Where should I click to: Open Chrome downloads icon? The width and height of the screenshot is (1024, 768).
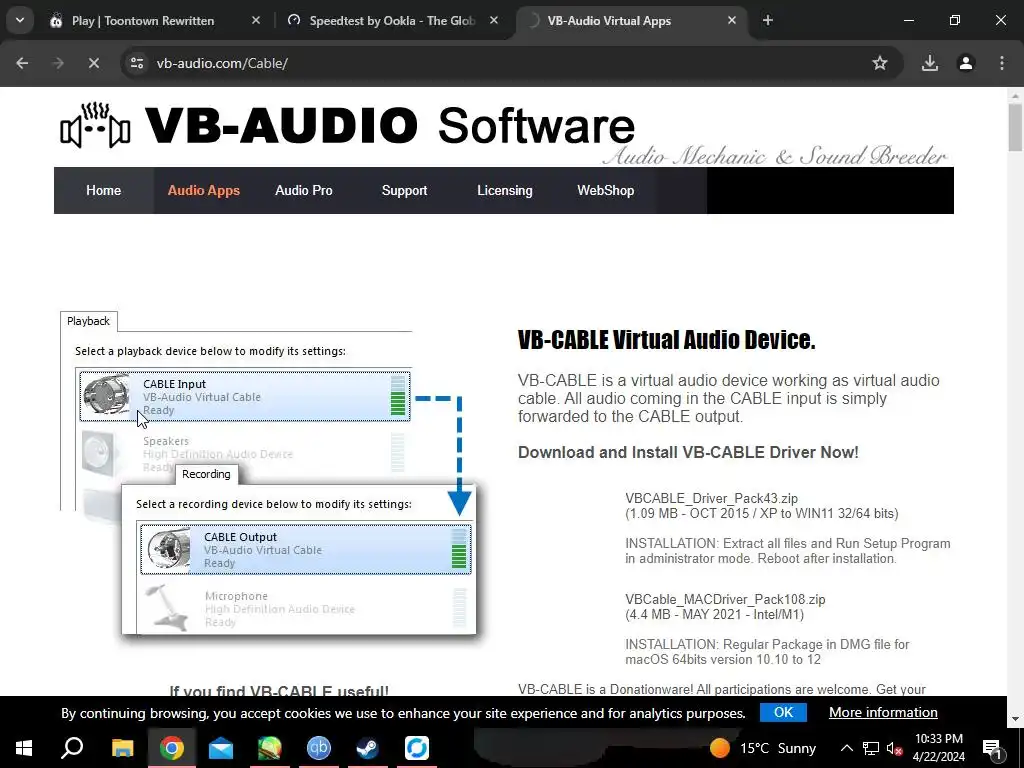(x=929, y=63)
